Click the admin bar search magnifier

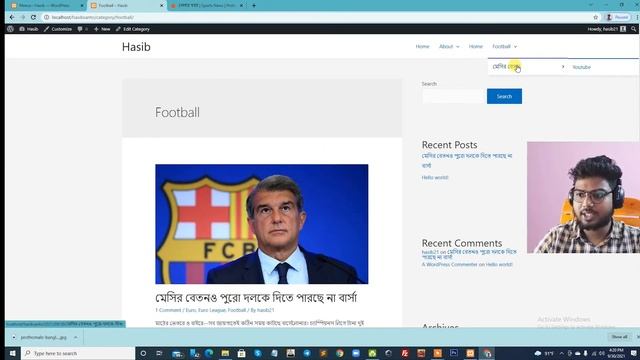pos(633,29)
